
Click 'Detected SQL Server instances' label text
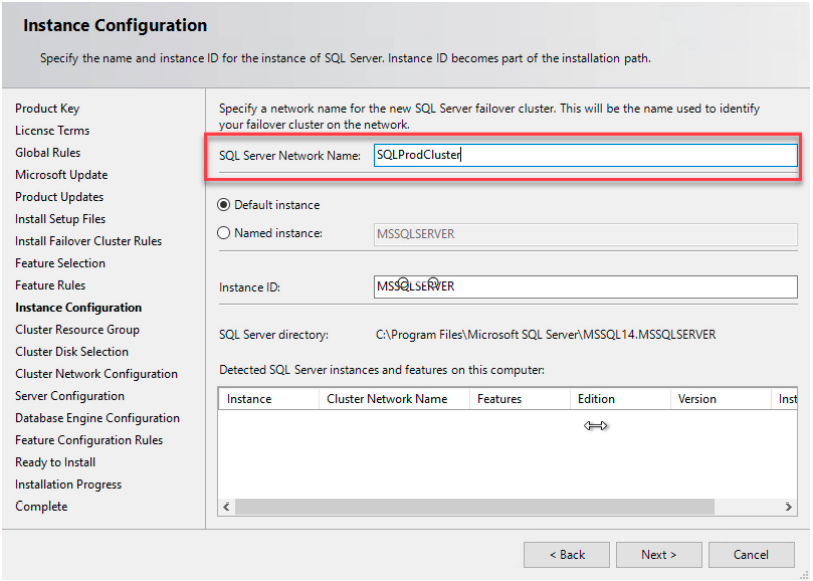pos(382,370)
